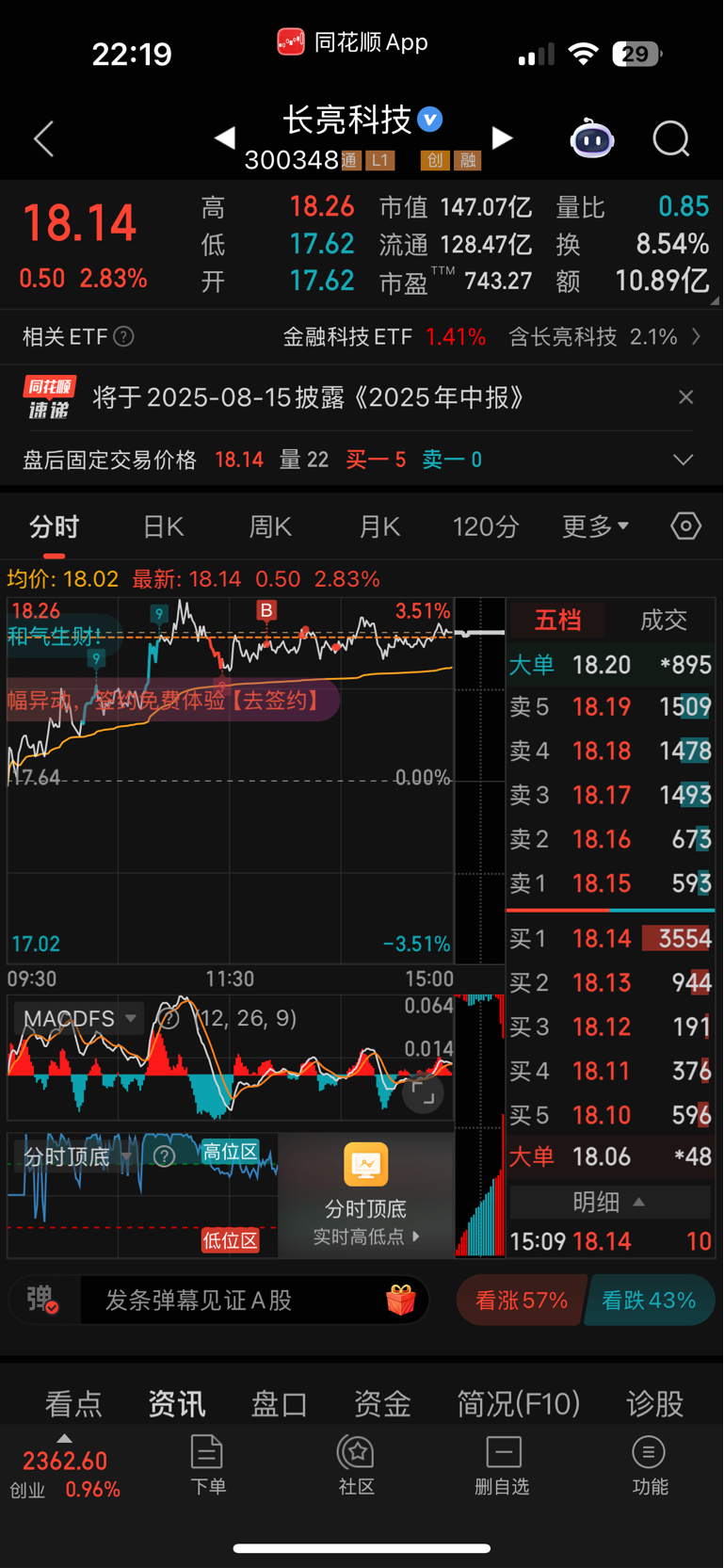Screen dimensions: 724x1568
Task: Expand 明细 trade details arrow
Action: (610, 1202)
